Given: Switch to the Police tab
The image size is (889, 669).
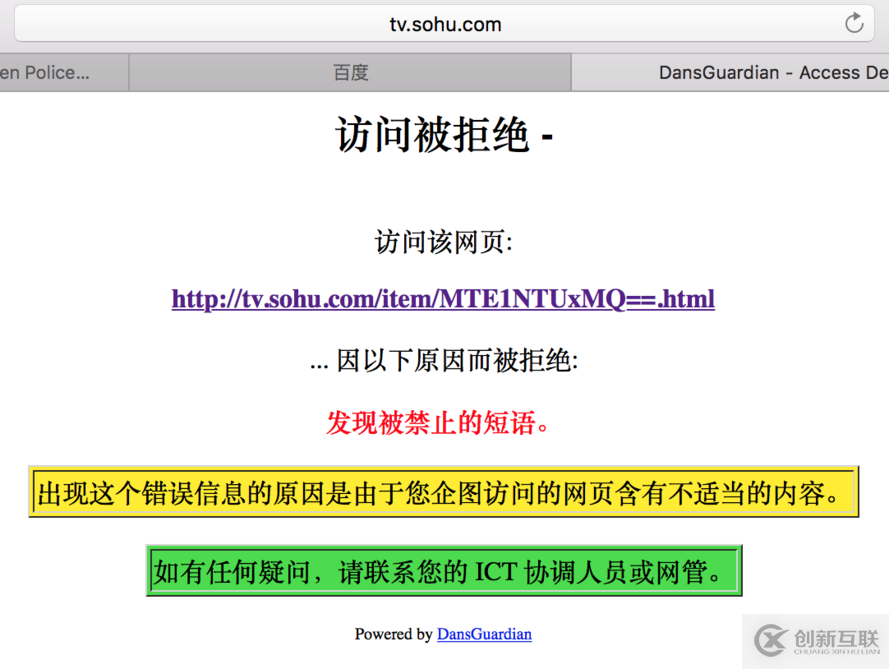Looking at the screenshot, I should [x=64, y=73].
